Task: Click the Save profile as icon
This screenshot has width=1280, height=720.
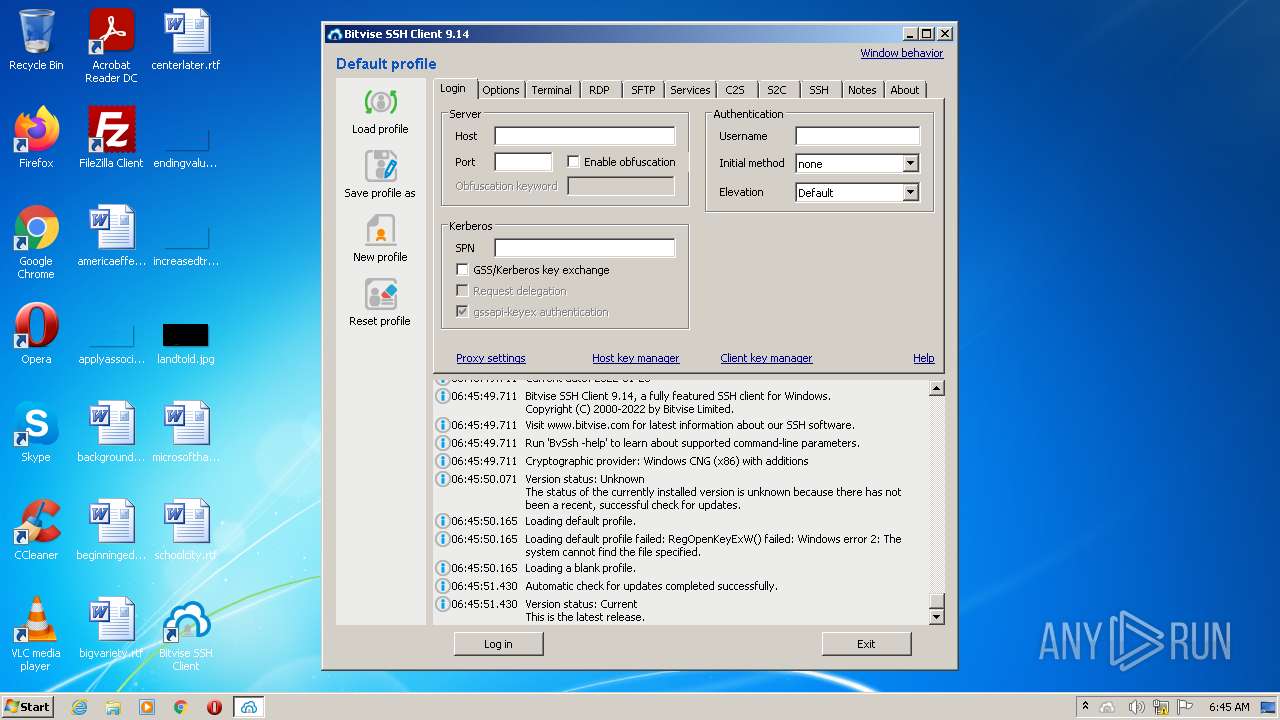Action: [380, 166]
